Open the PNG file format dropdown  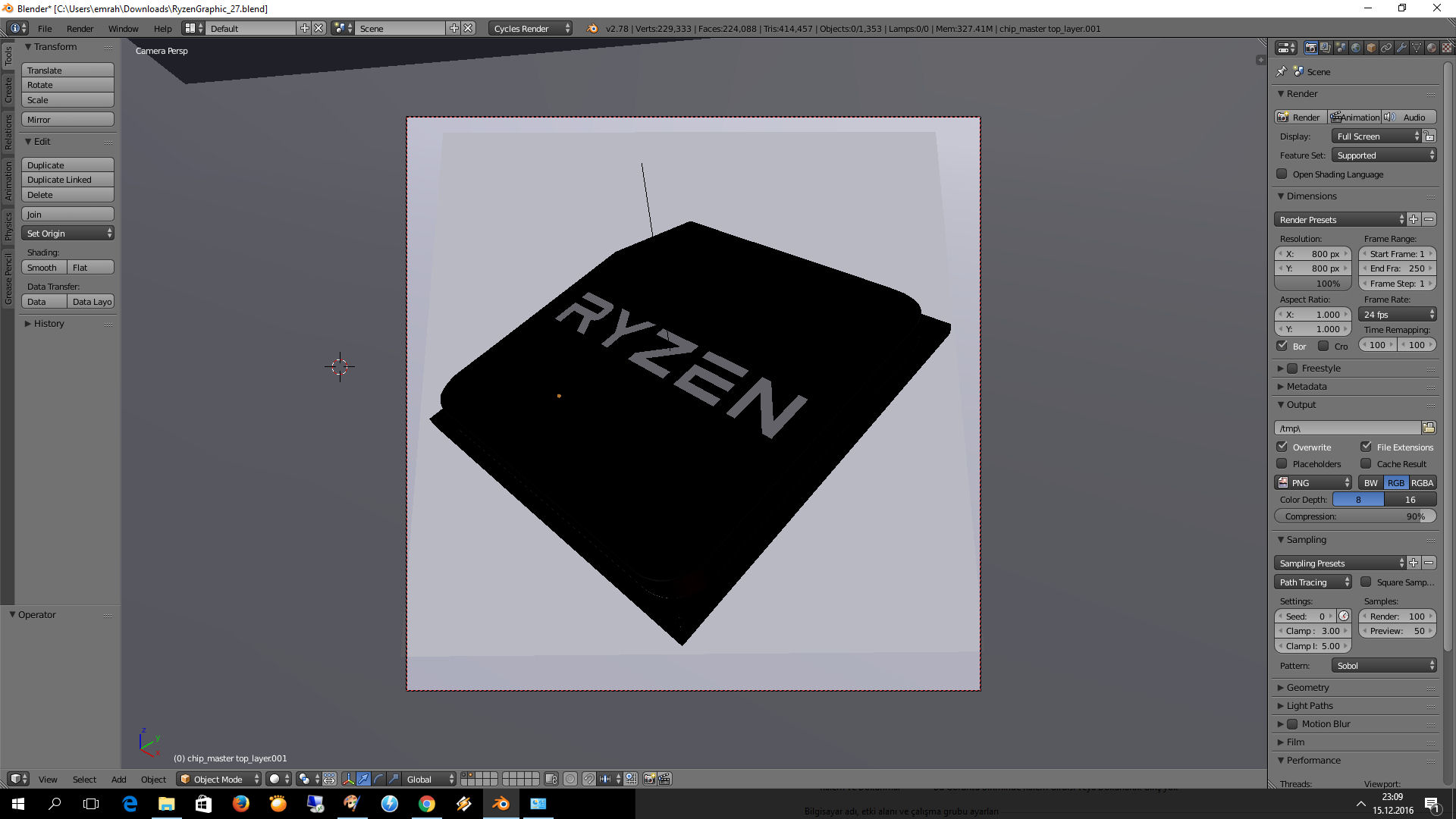1313,482
